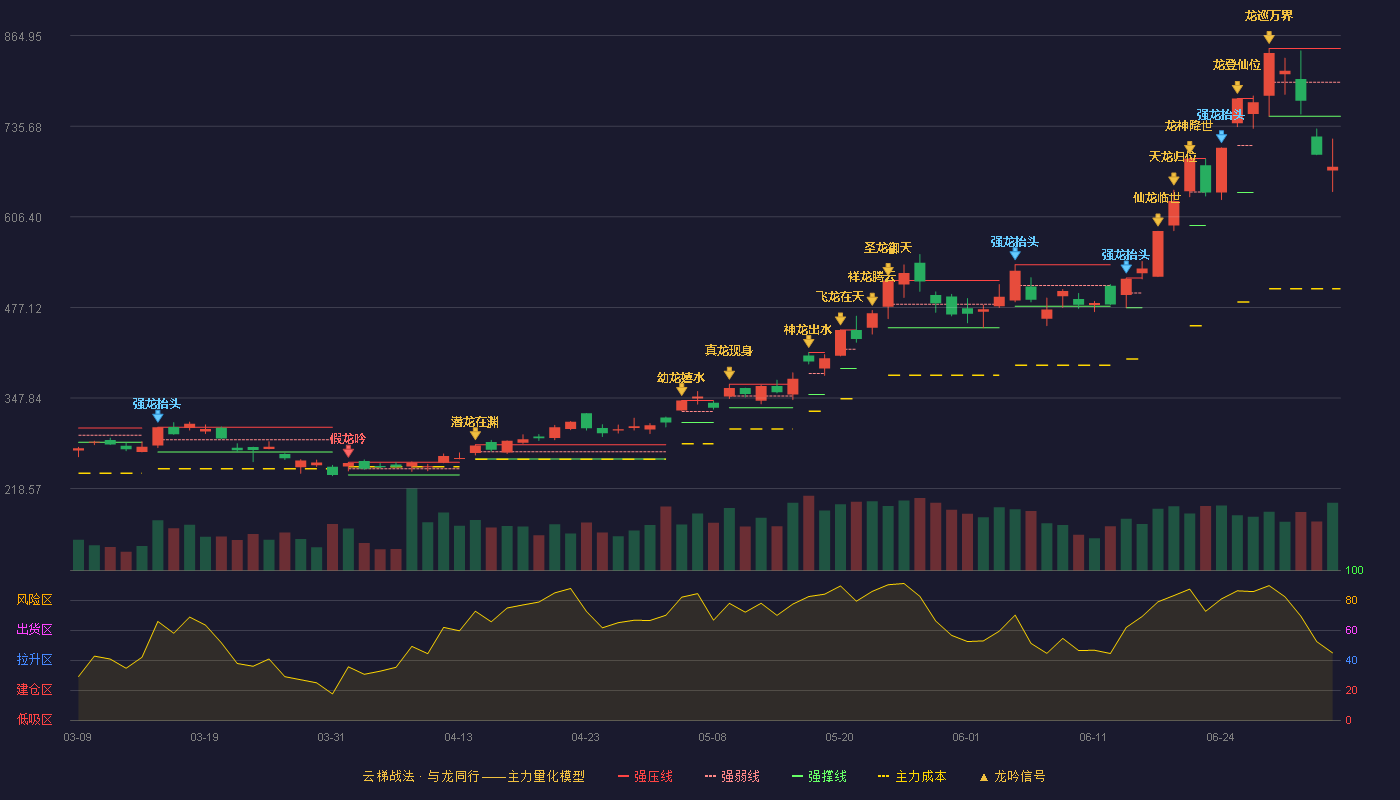Click the 03-31 date label

point(331,737)
